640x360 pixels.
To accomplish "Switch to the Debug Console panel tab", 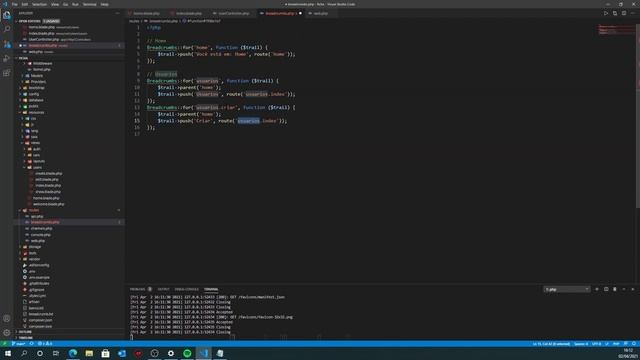I will click(187, 289).
